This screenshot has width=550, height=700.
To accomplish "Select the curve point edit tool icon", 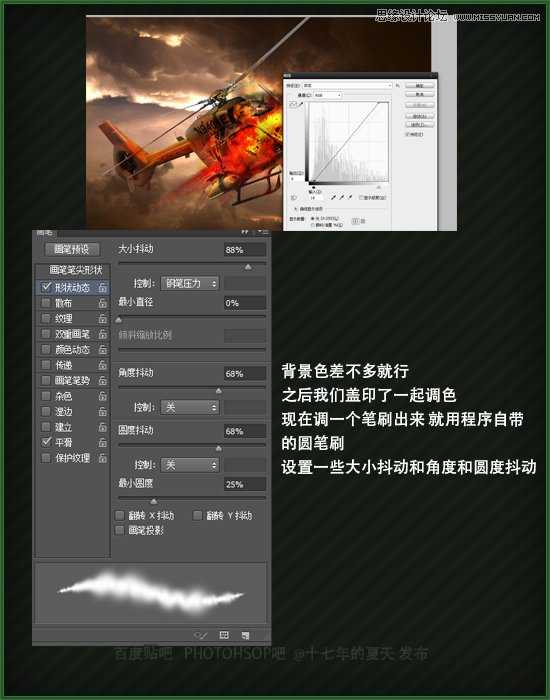I will tap(293, 104).
